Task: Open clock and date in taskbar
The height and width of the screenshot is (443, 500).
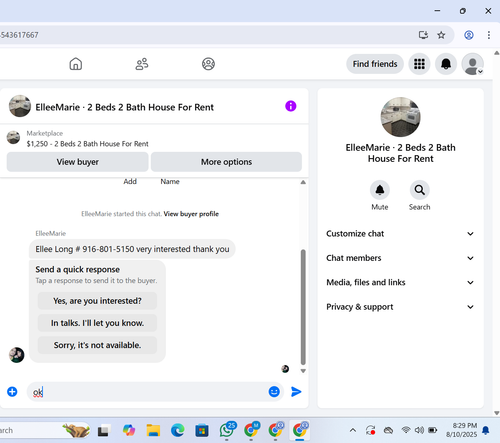Action: [461, 430]
